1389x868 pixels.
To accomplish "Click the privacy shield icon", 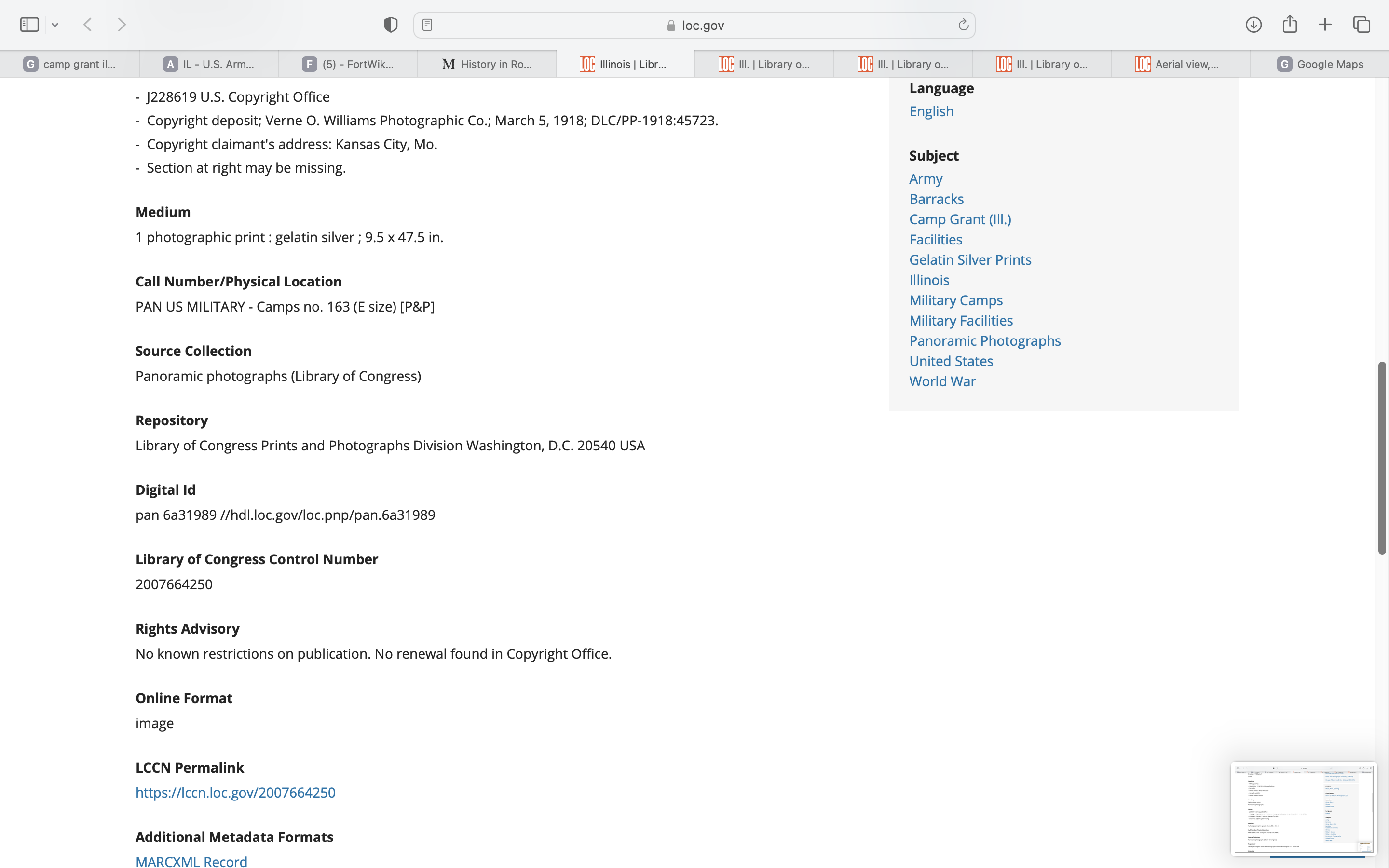I will pos(391,25).
